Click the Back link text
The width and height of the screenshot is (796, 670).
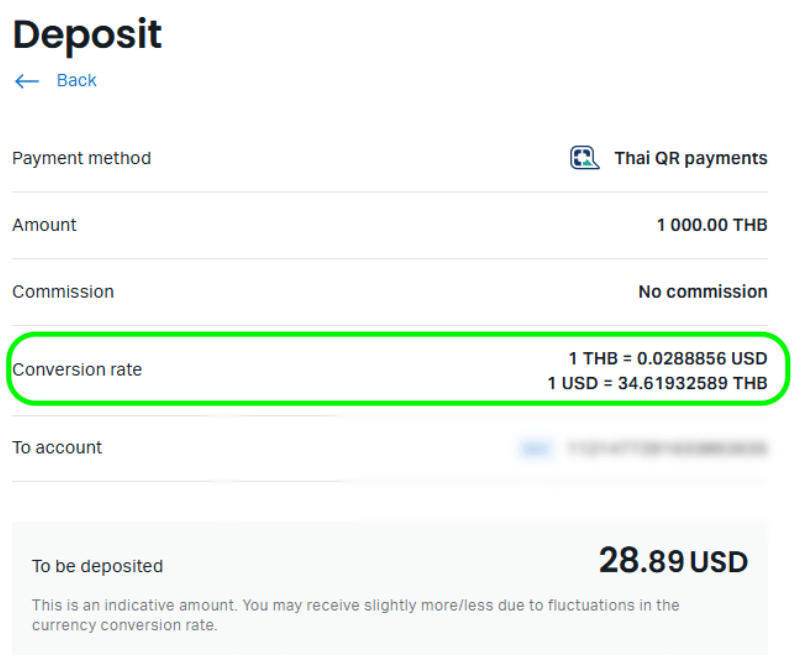click(76, 80)
